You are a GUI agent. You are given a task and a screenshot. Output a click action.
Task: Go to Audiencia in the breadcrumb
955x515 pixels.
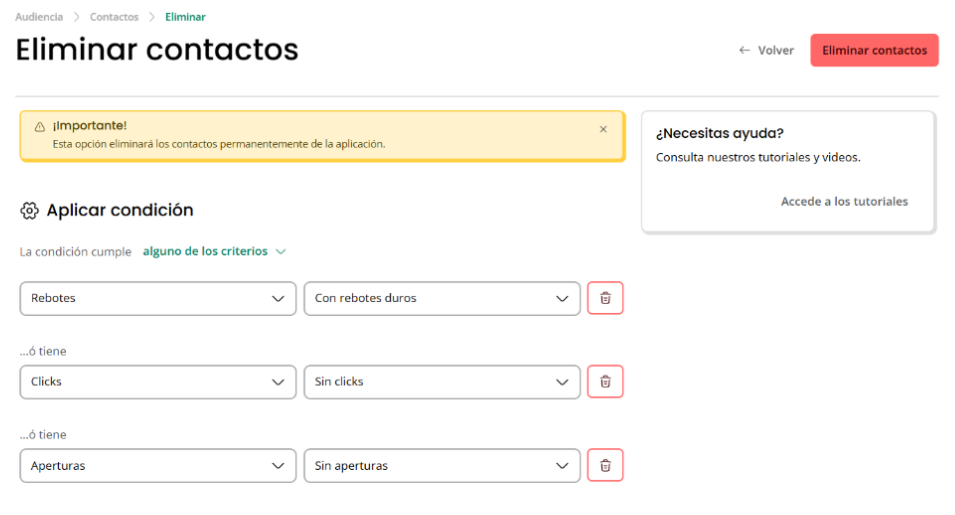click(39, 17)
